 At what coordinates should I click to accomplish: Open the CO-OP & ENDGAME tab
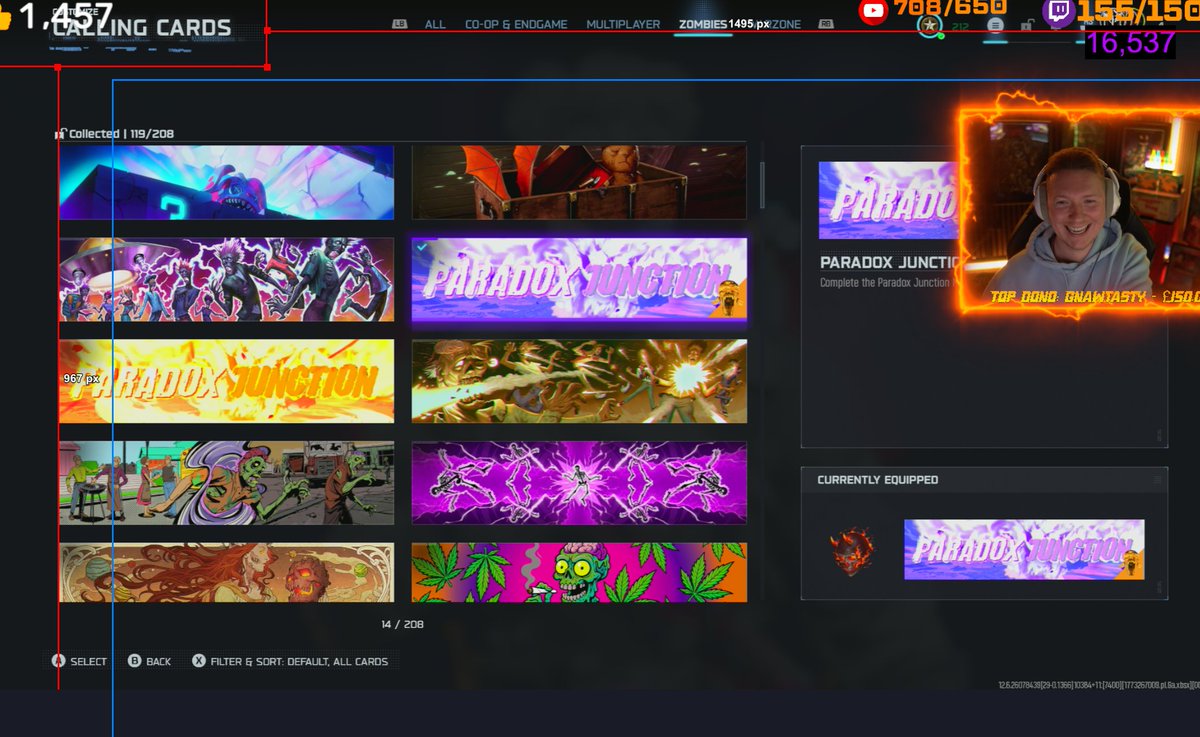[515, 24]
